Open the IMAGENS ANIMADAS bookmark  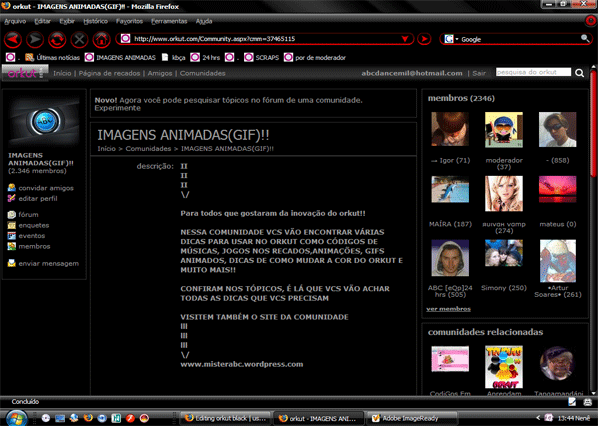point(121,58)
